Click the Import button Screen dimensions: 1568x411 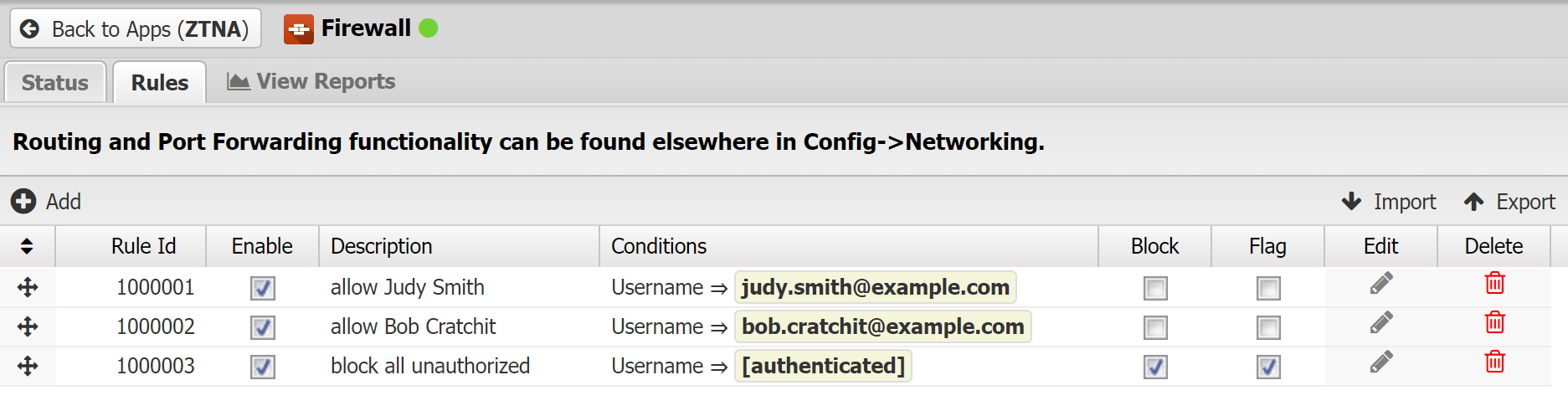click(x=1389, y=202)
